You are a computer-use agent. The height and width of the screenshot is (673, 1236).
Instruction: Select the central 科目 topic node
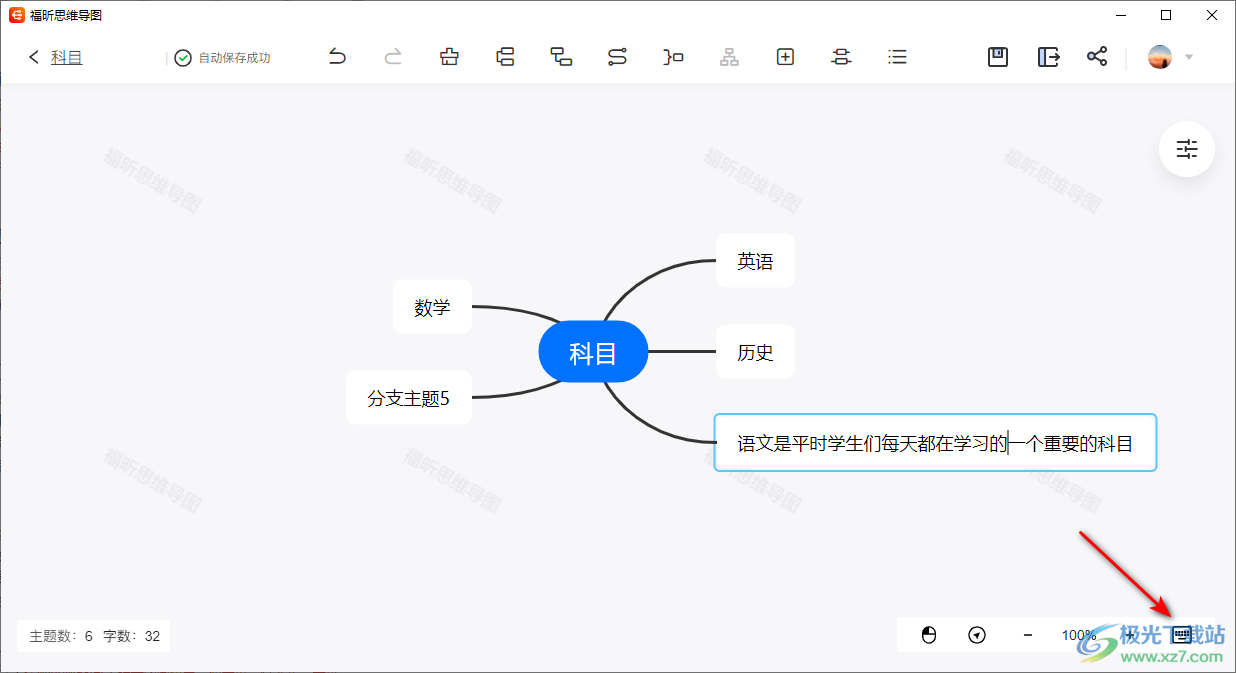[x=593, y=352]
